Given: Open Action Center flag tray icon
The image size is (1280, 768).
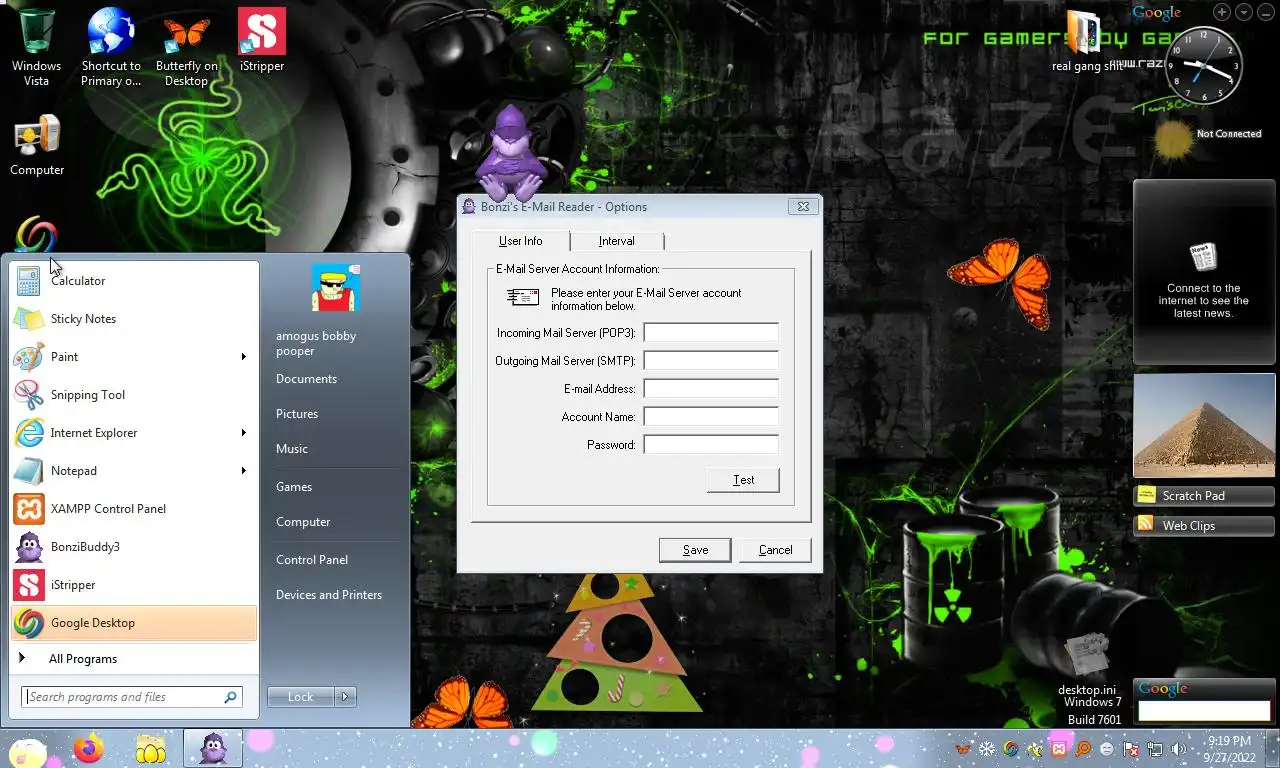Looking at the screenshot, I should pyautogui.click(x=1131, y=749).
